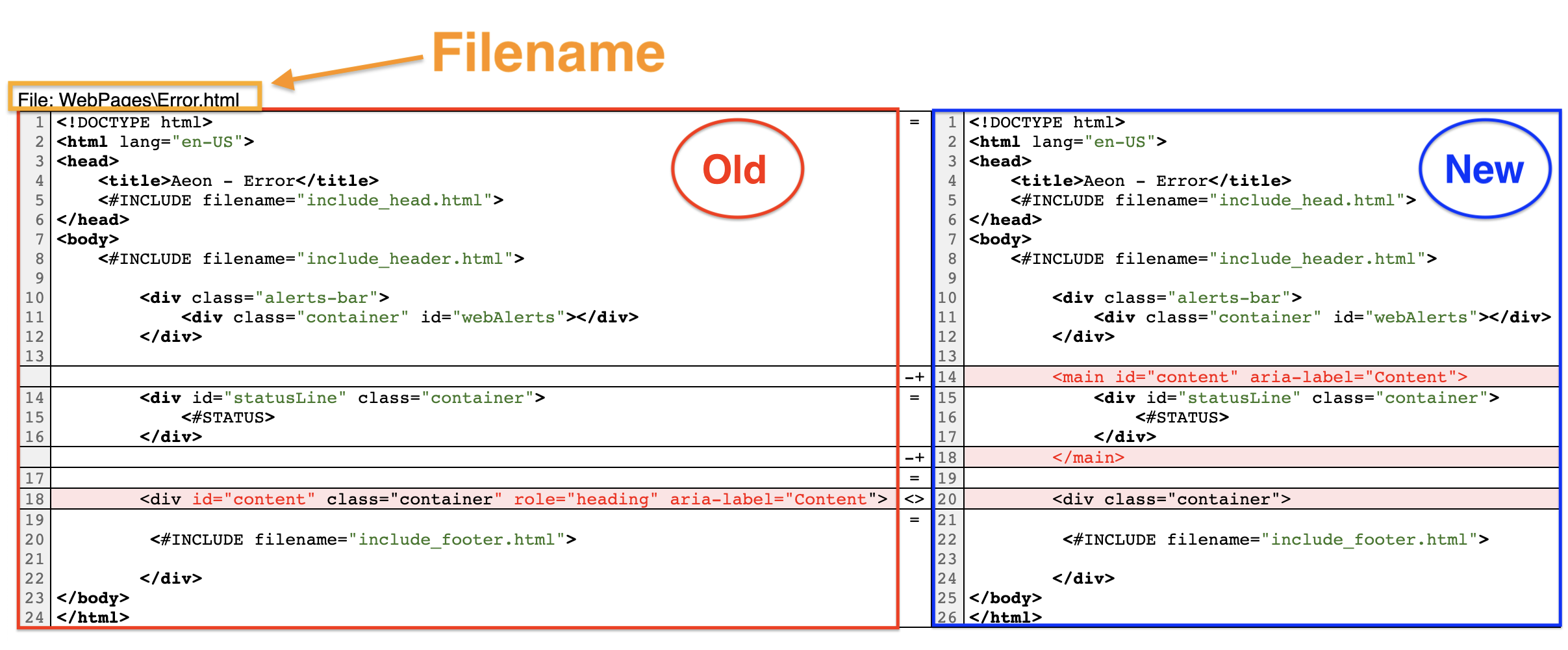1568x650 pixels.
Task: Select the File: WebPages\Error.html filename label
Action: click(129, 99)
